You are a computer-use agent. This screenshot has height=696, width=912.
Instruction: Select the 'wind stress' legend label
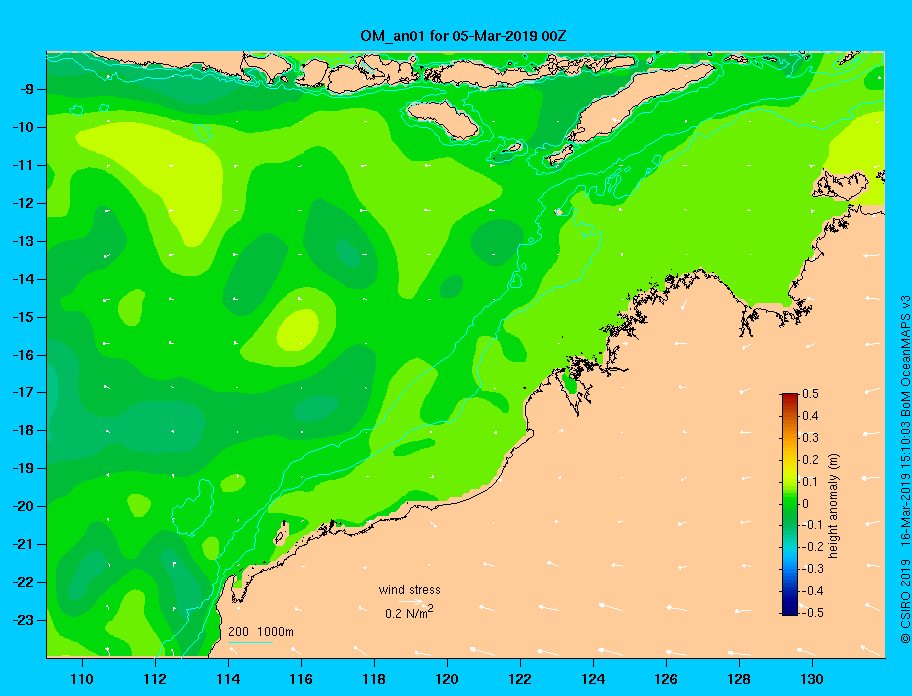(x=409, y=590)
